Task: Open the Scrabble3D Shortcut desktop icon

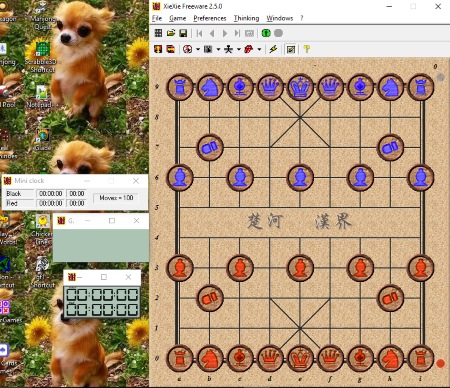Action: coord(42,56)
